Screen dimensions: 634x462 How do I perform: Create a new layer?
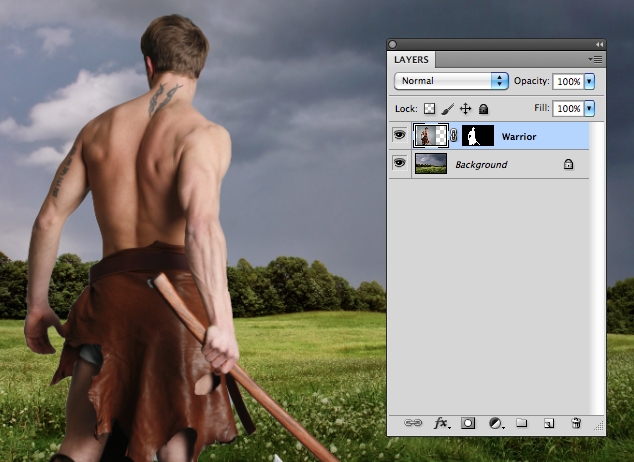pyautogui.click(x=549, y=423)
